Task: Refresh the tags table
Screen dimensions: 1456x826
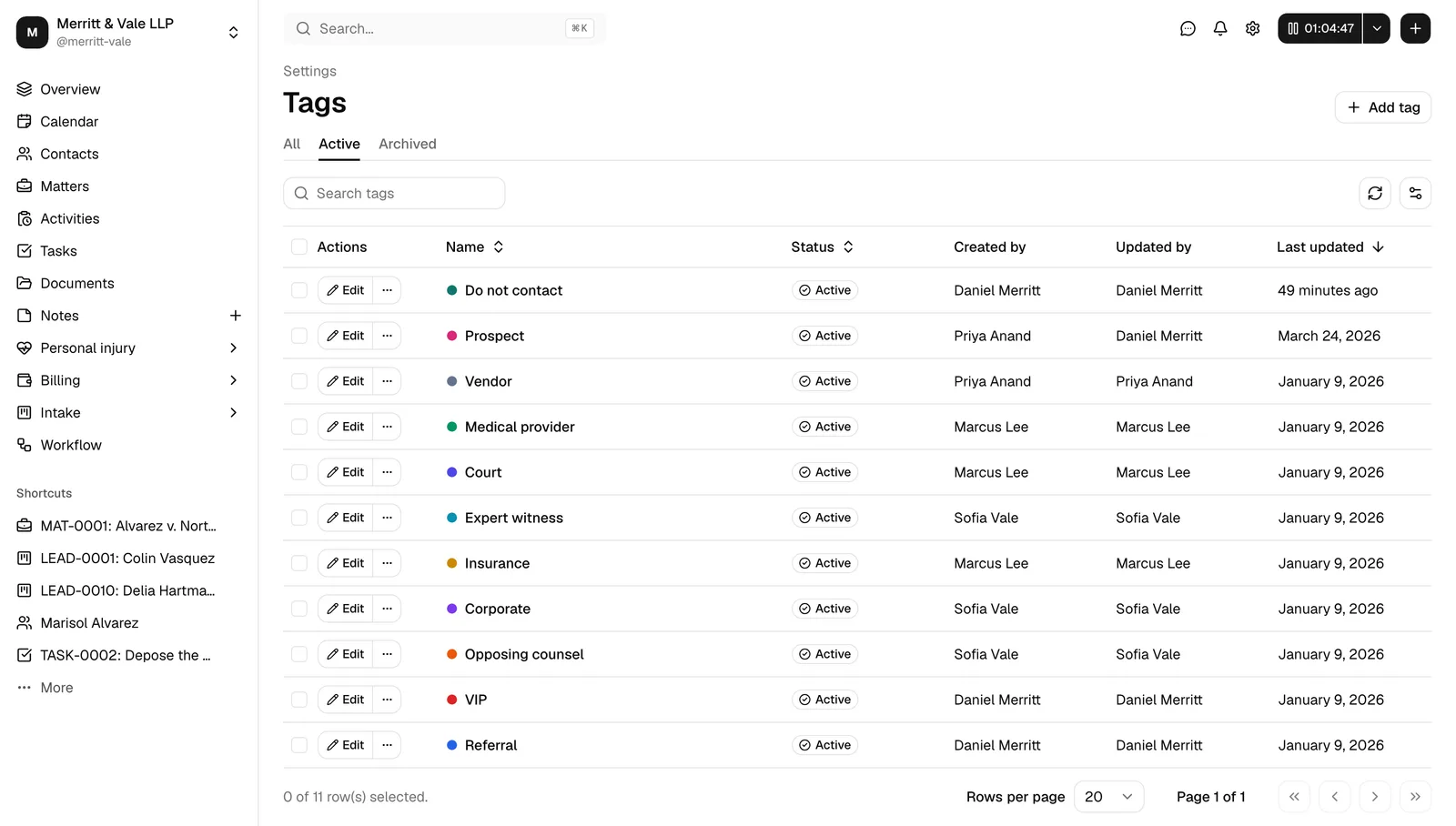Action: point(1375,193)
